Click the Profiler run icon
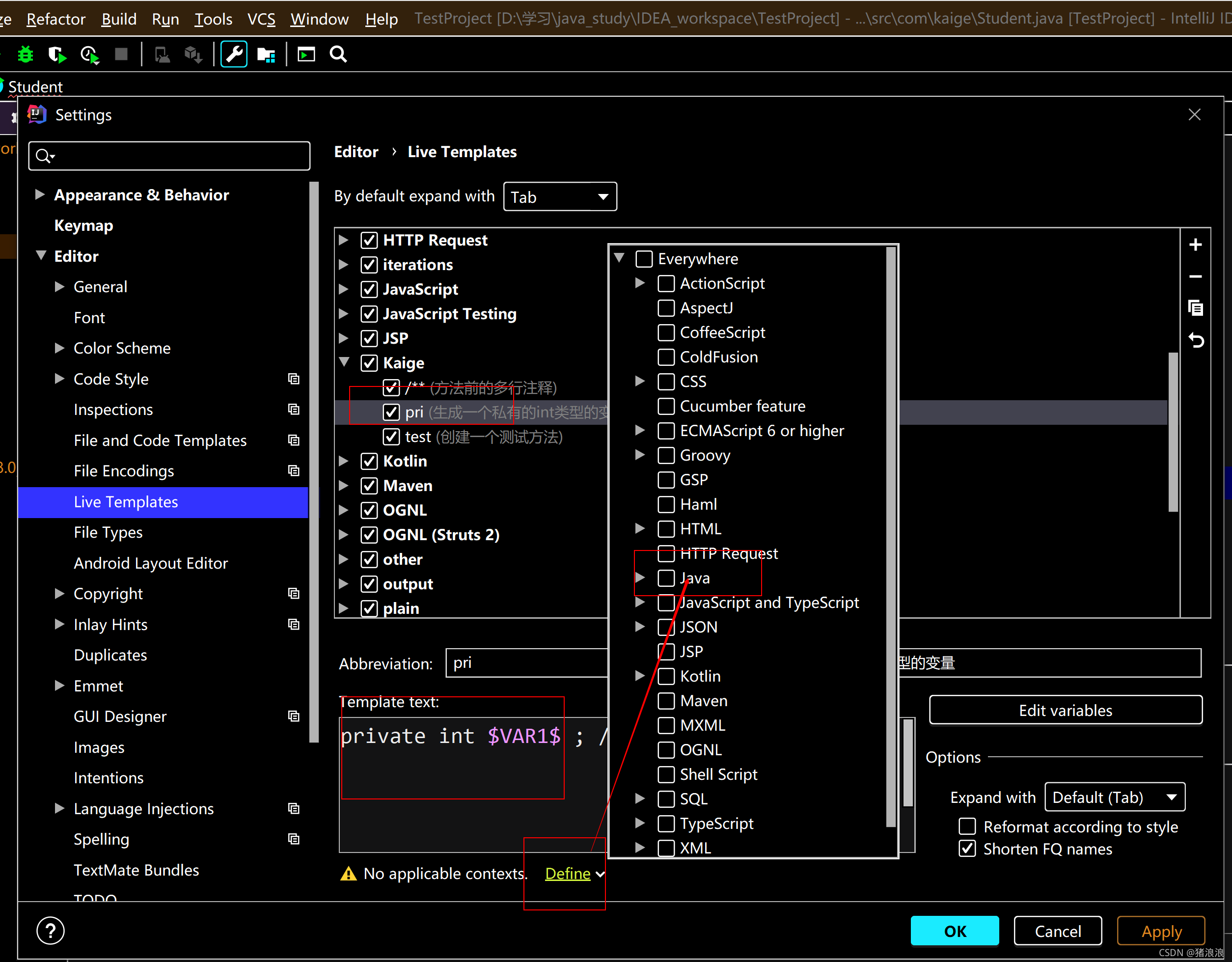 [x=90, y=55]
